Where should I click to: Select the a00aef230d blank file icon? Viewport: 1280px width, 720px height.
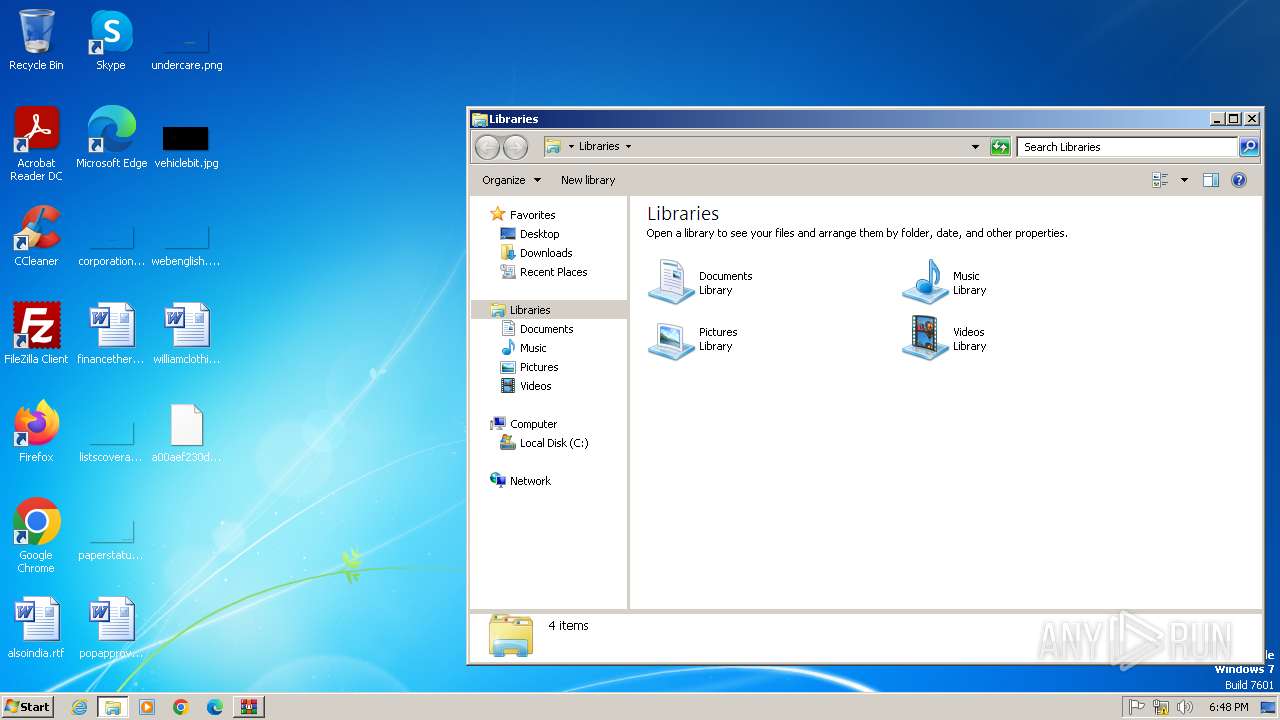click(186, 433)
